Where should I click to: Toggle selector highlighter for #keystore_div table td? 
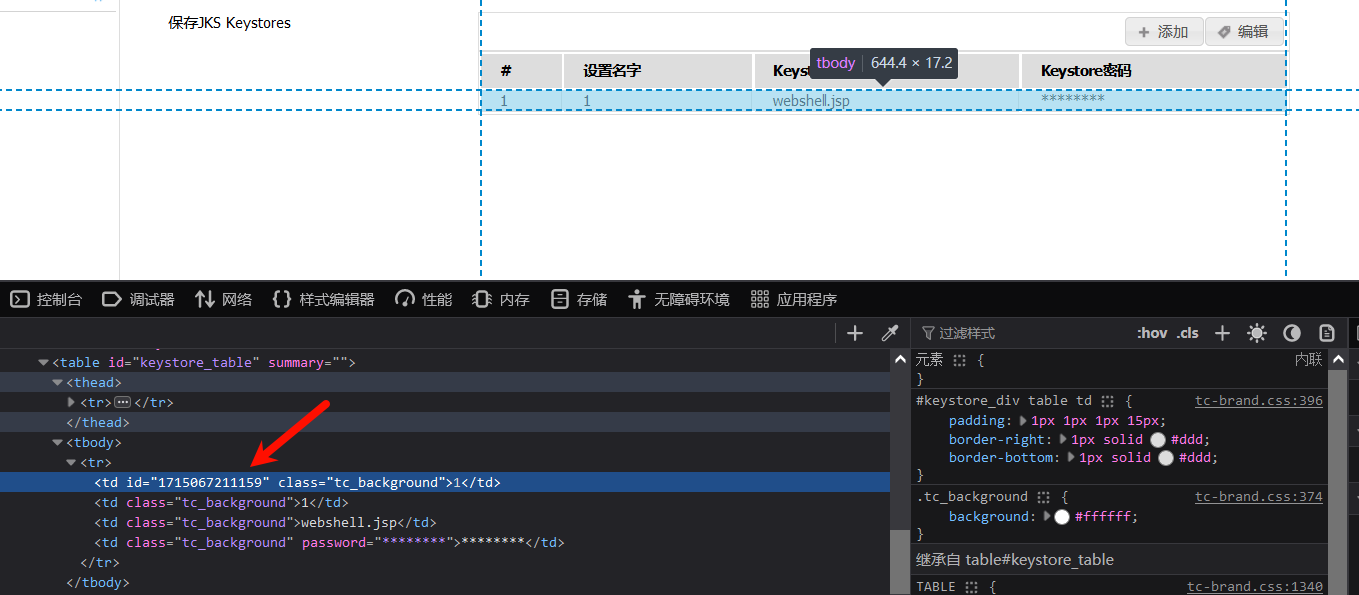(1108, 400)
